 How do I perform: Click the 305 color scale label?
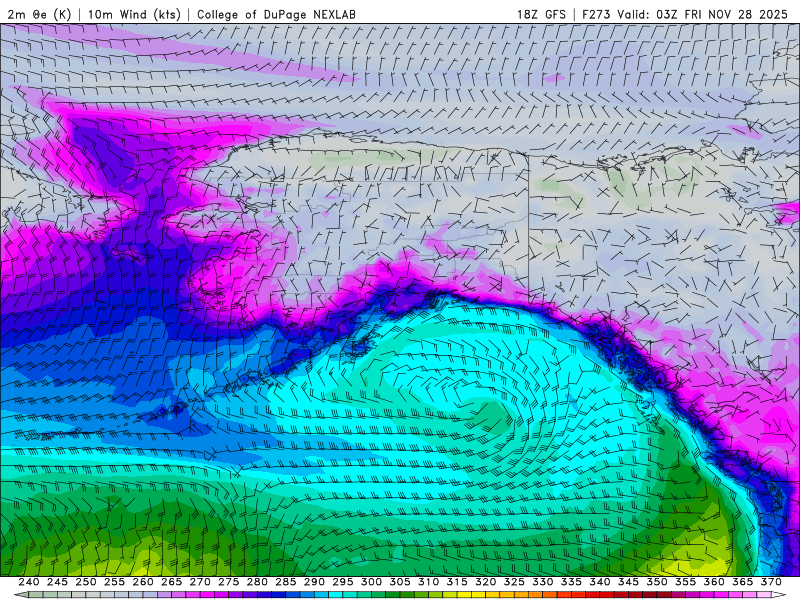point(400,582)
